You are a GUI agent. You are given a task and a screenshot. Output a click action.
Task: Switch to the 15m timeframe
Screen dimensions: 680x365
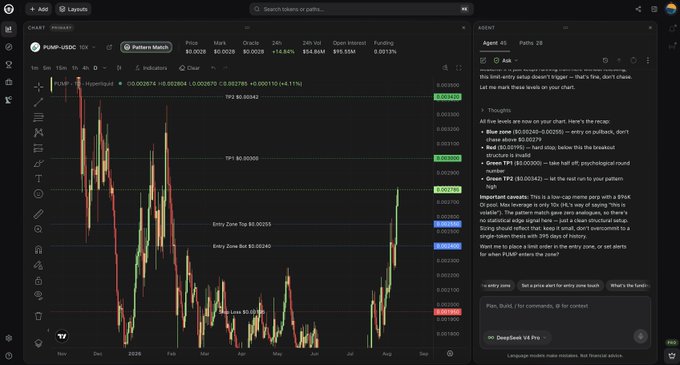(61, 68)
